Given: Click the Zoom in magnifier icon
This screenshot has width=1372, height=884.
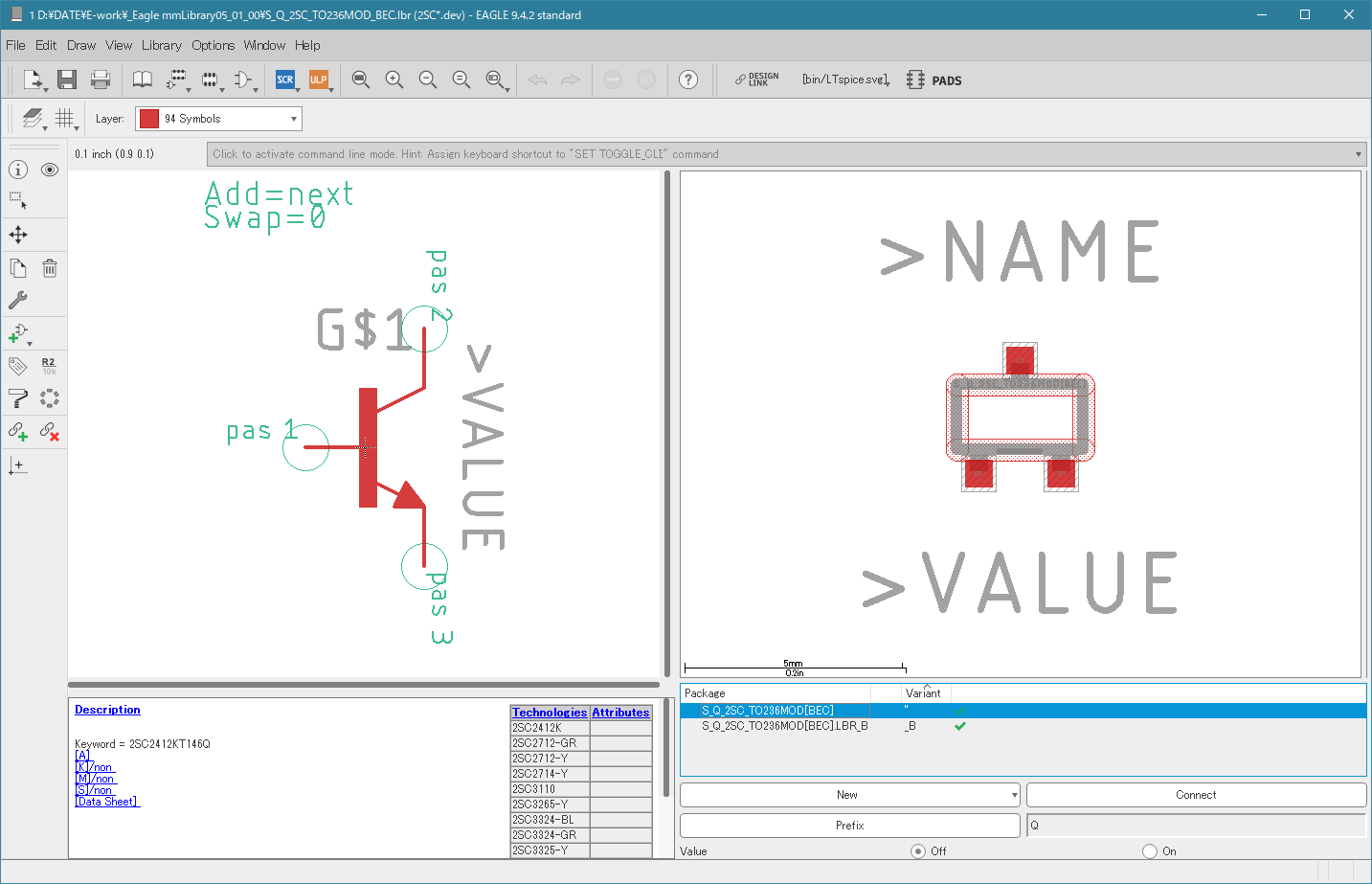Looking at the screenshot, I should coord(394,80).
